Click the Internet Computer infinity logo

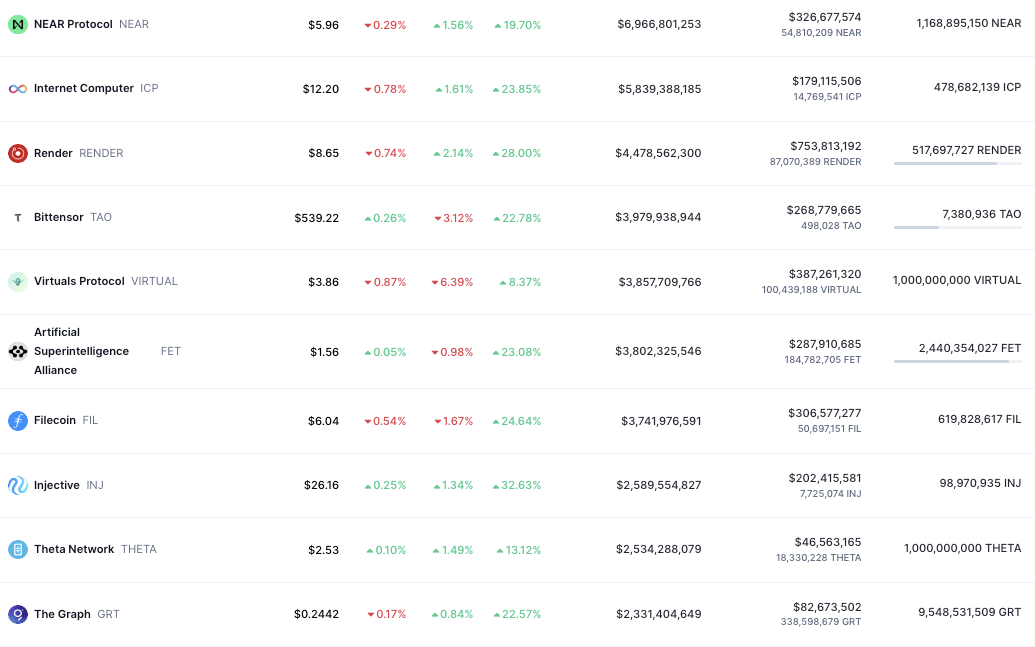(18, 88)
